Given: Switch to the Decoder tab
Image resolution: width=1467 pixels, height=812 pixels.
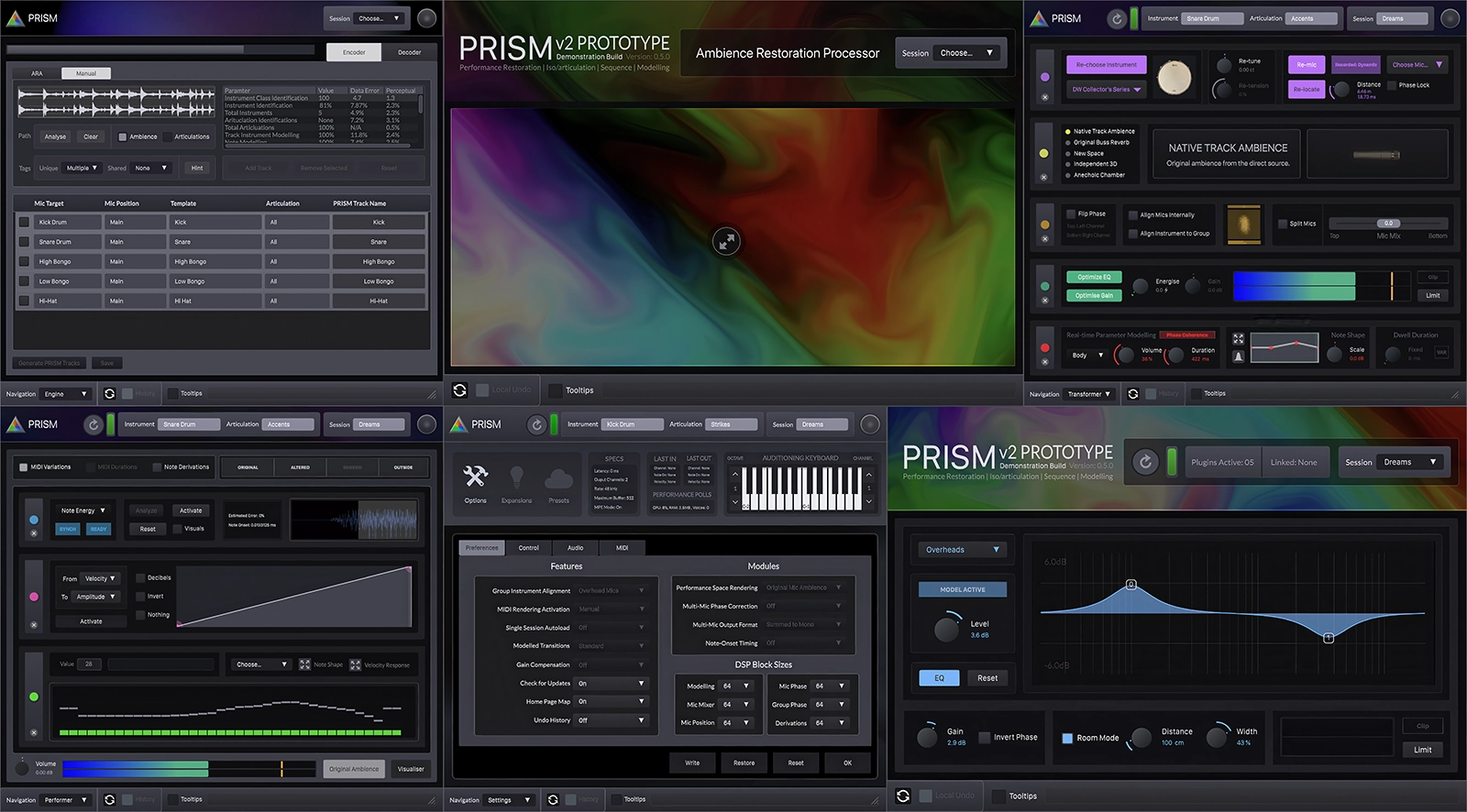Looking at the screenshot, I should click(409, 52).
